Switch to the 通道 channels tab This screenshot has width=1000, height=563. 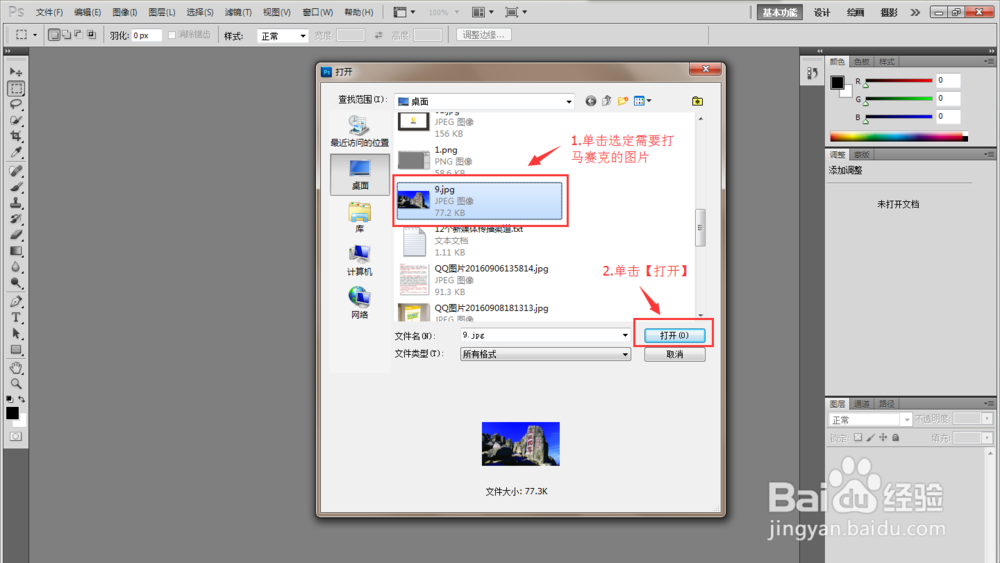click(x=862, y=404)
